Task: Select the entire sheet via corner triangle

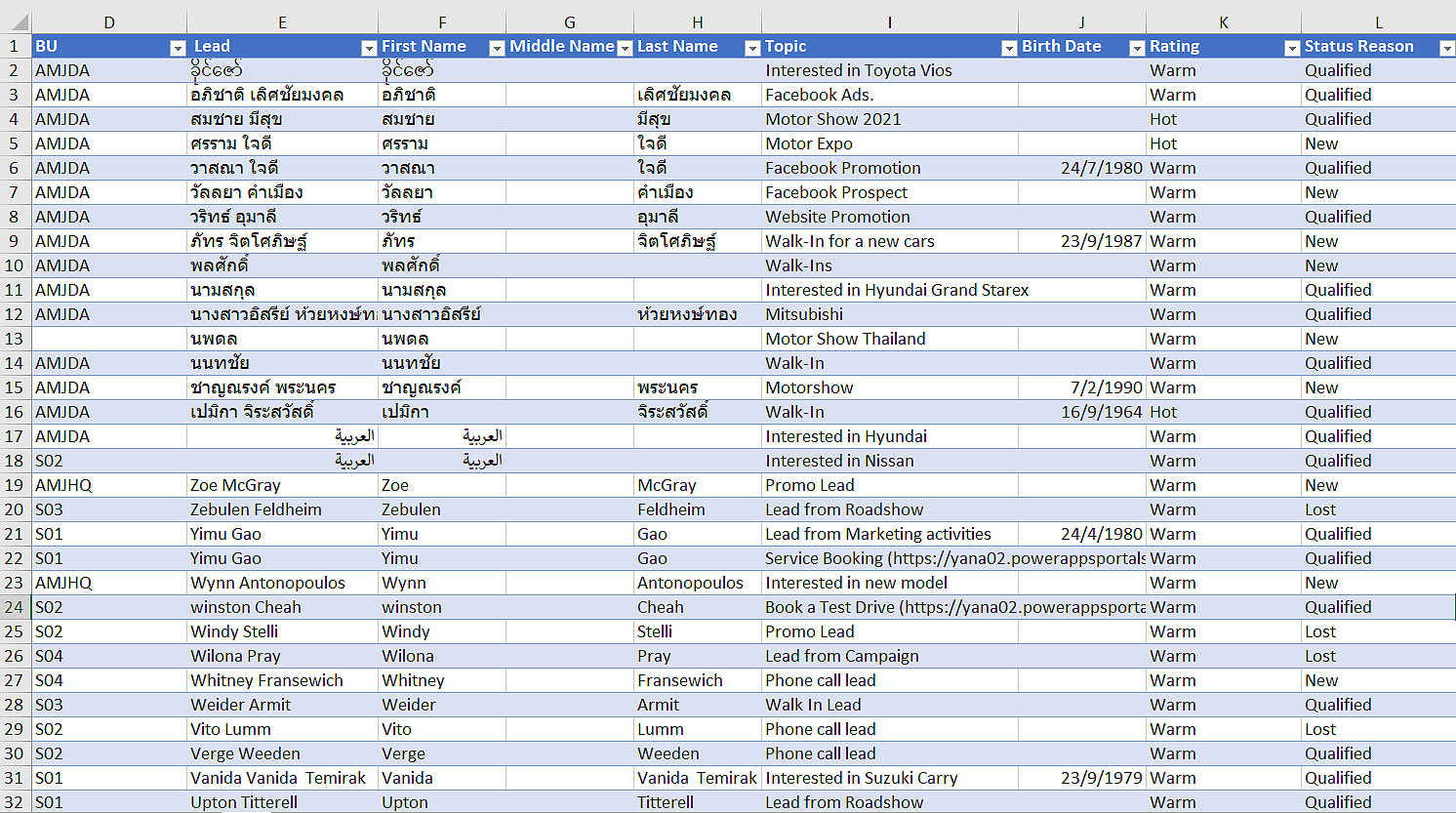Action: [x=17, y=22]
